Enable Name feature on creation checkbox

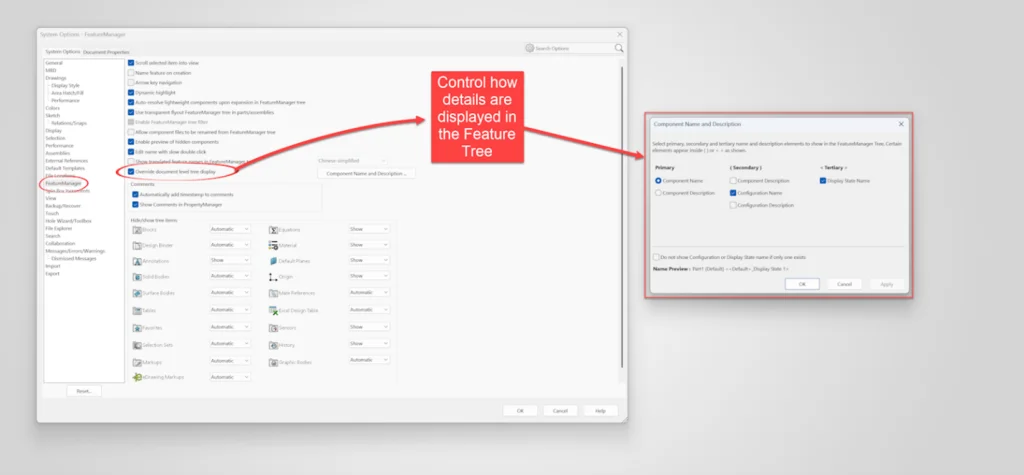click(x=131, y=73)
